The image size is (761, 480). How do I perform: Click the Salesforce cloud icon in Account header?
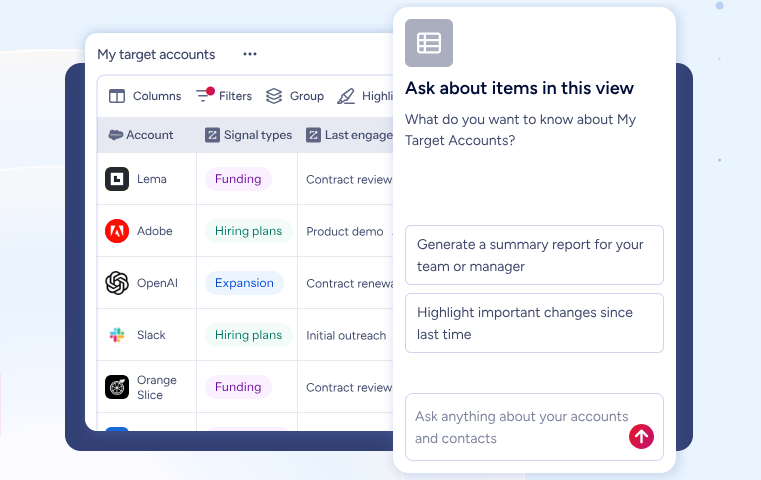coord(116,135)
